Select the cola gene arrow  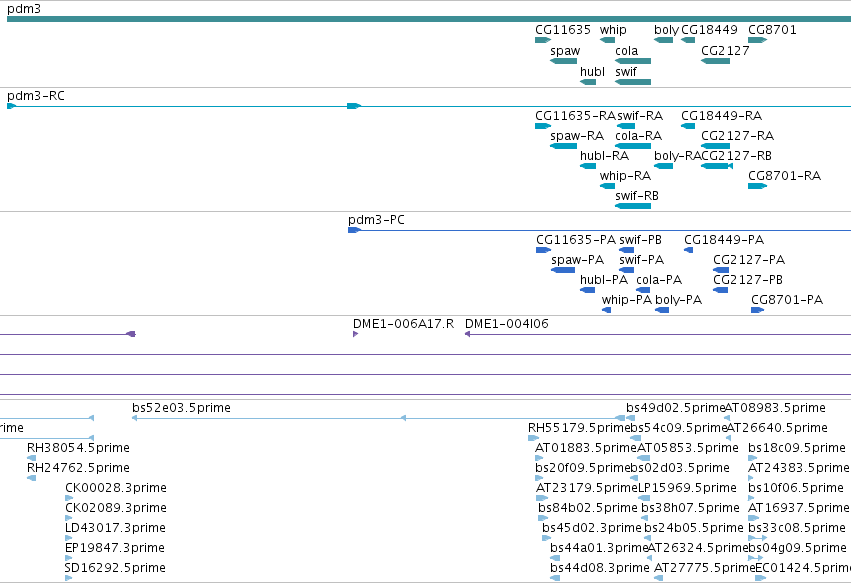[633, 61]
